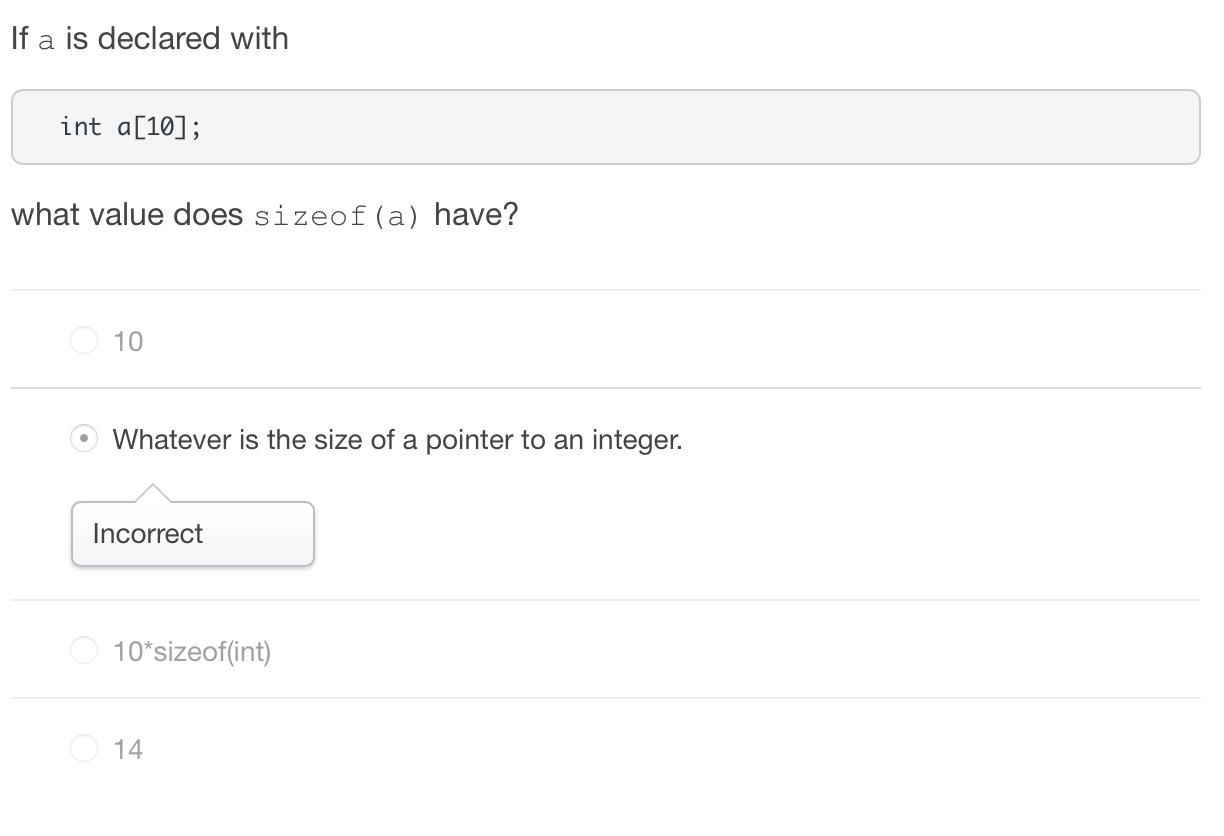
Task: Click the "10*sizeof(int)" answer label text
Action: 192,652
